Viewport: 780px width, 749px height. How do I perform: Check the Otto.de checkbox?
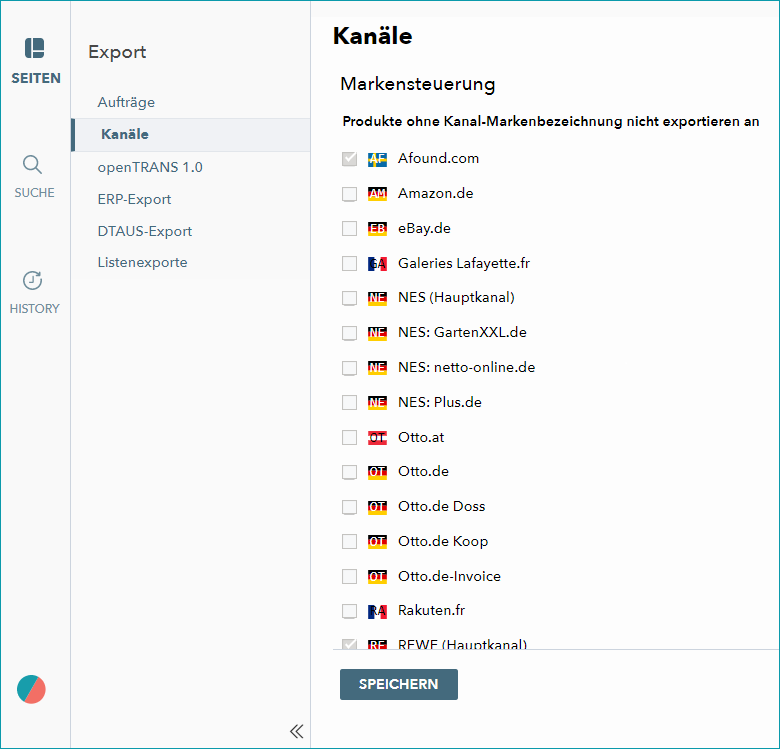[x=349, y=471]
